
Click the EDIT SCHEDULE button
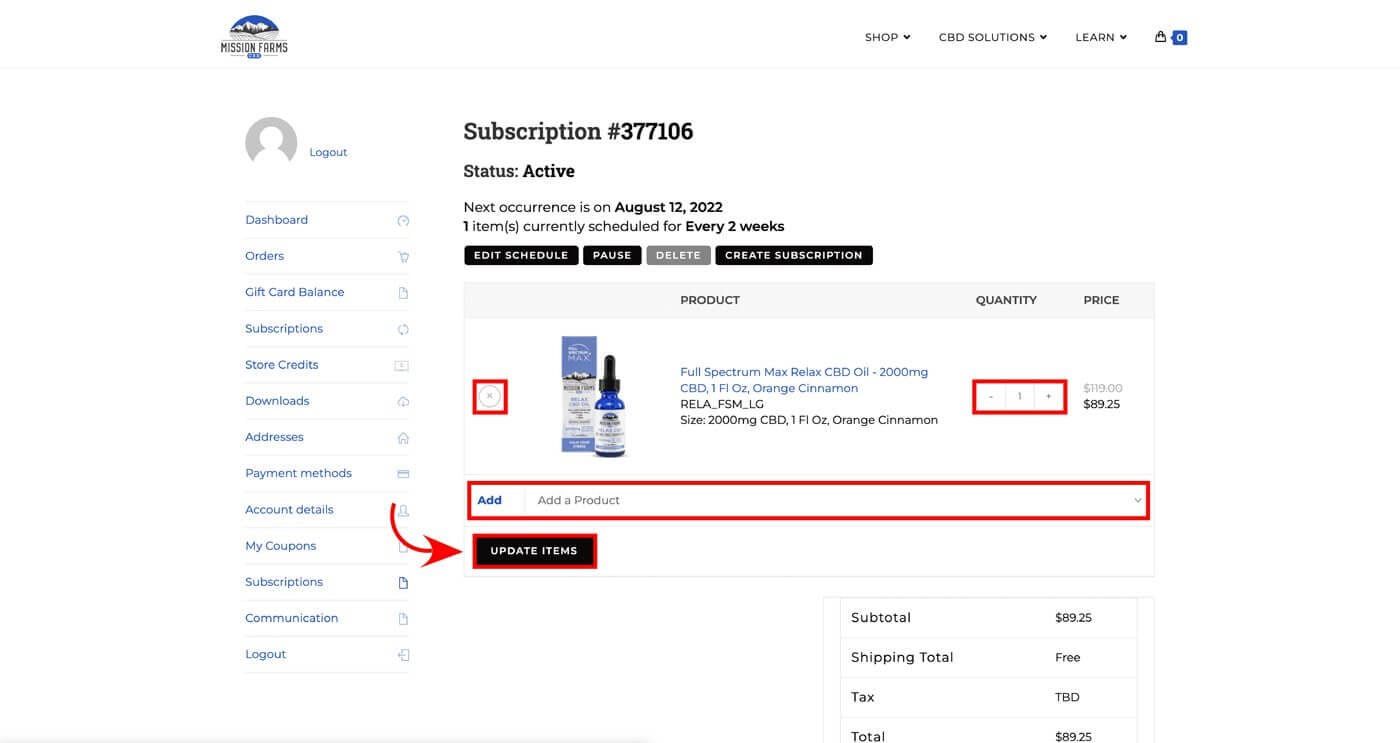point(521,255)
